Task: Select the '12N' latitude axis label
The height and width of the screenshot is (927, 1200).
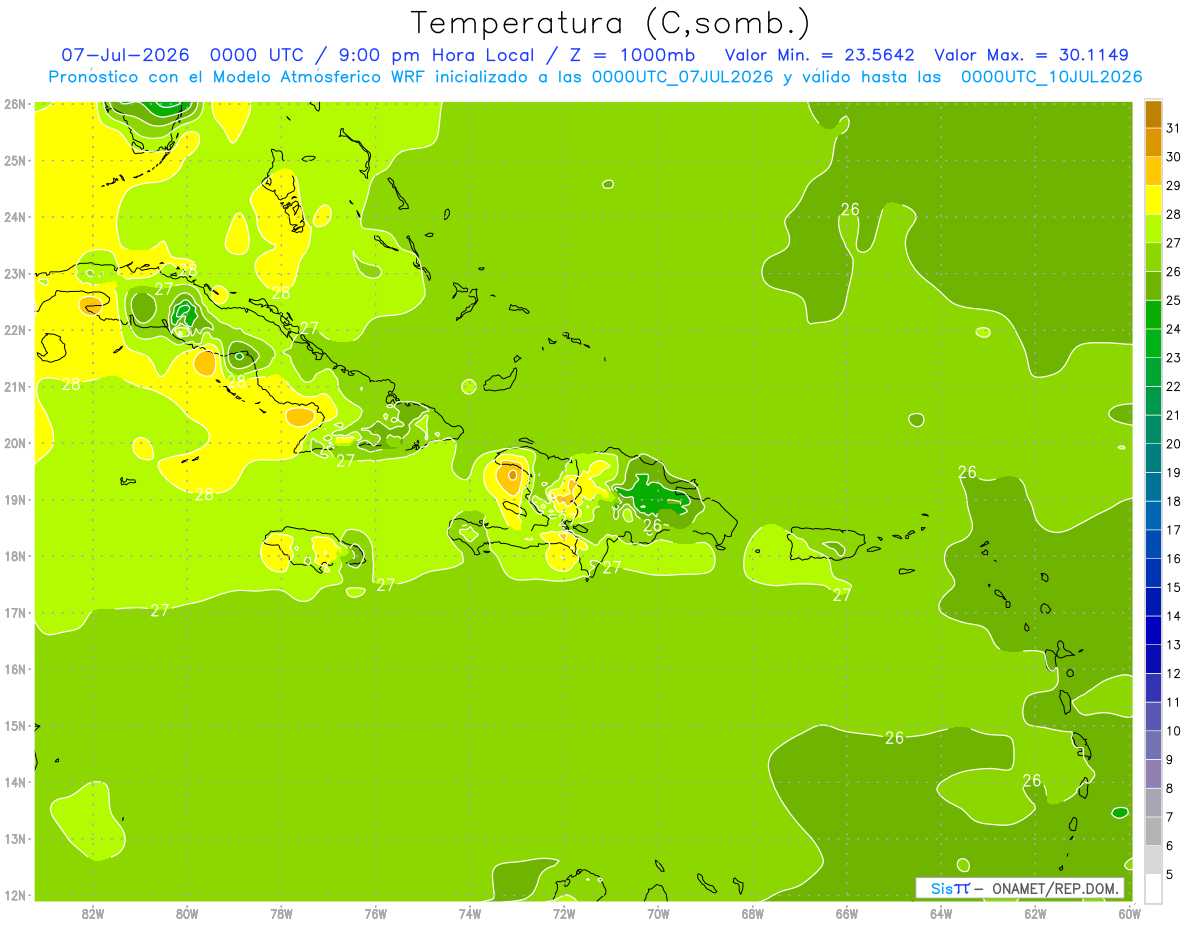Action: [x=14, y=895]
